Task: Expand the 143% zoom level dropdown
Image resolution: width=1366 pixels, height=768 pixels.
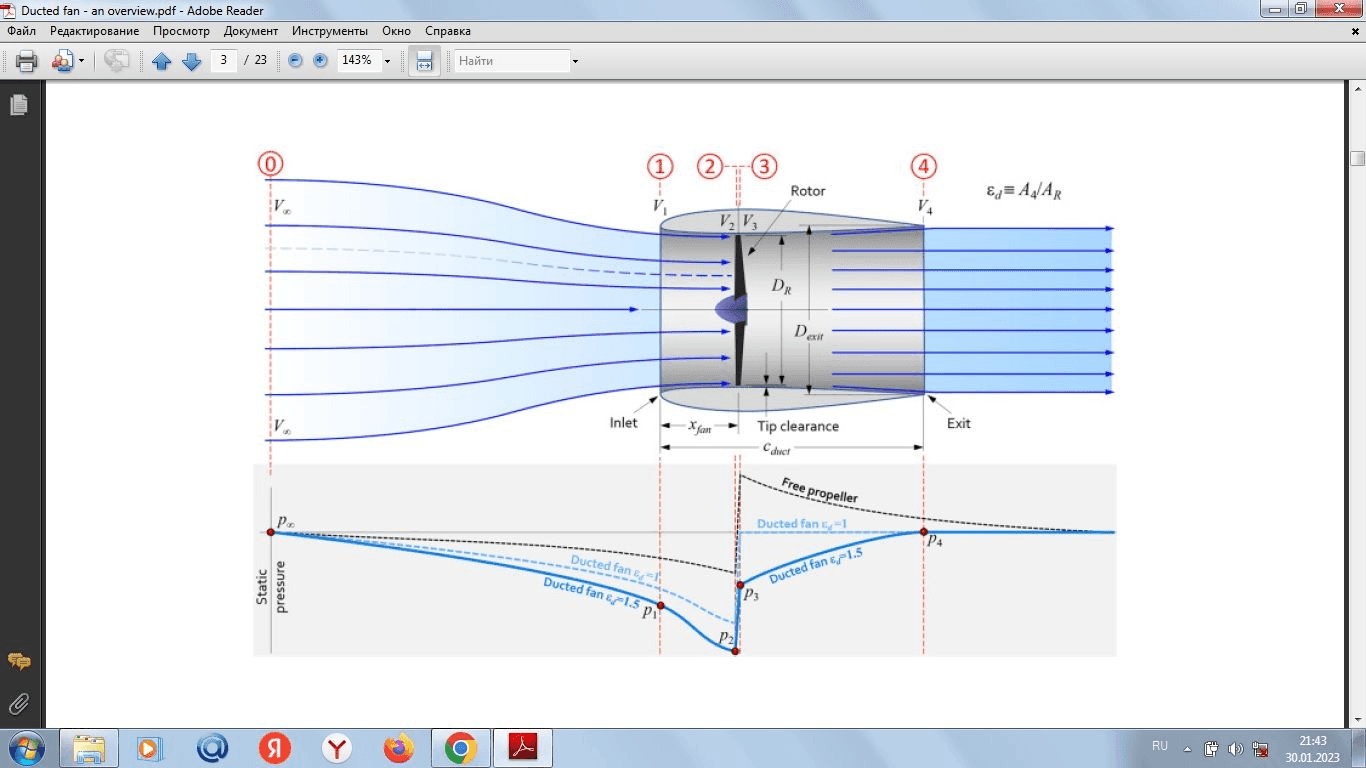Action: pyautogui.click(x=387, y=61)
